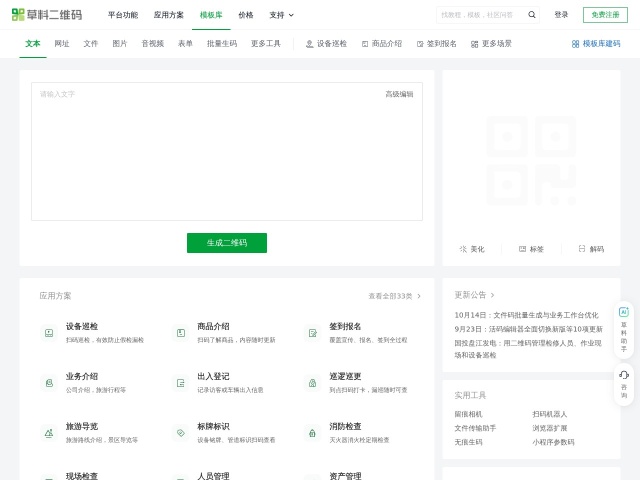
Task: Open the 文件传输助手 tool link
Action: (475, 428)
